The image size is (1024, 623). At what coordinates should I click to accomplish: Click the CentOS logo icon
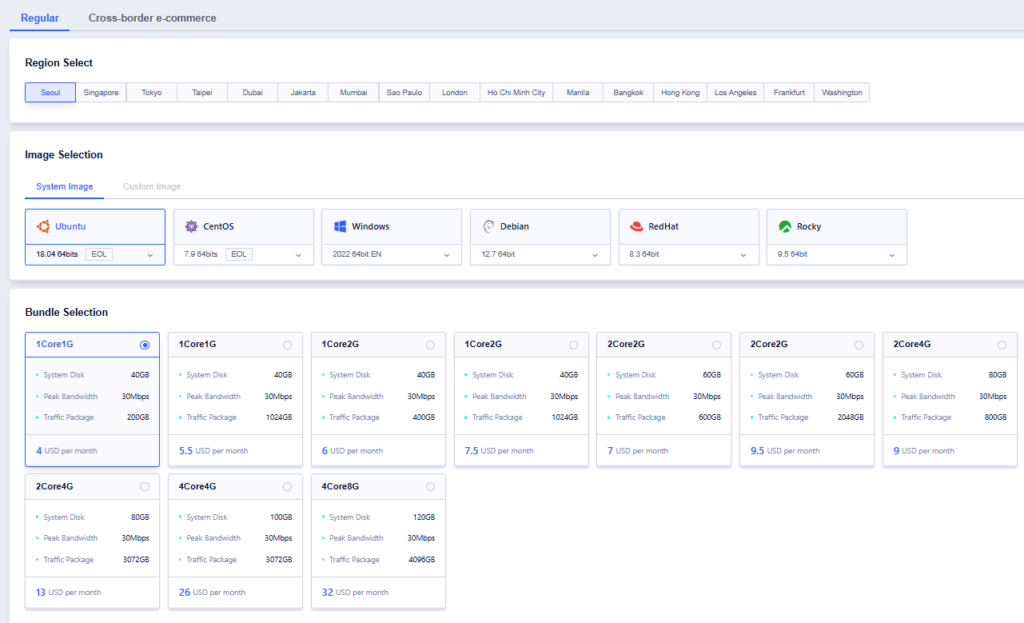[x=191, y=226]
